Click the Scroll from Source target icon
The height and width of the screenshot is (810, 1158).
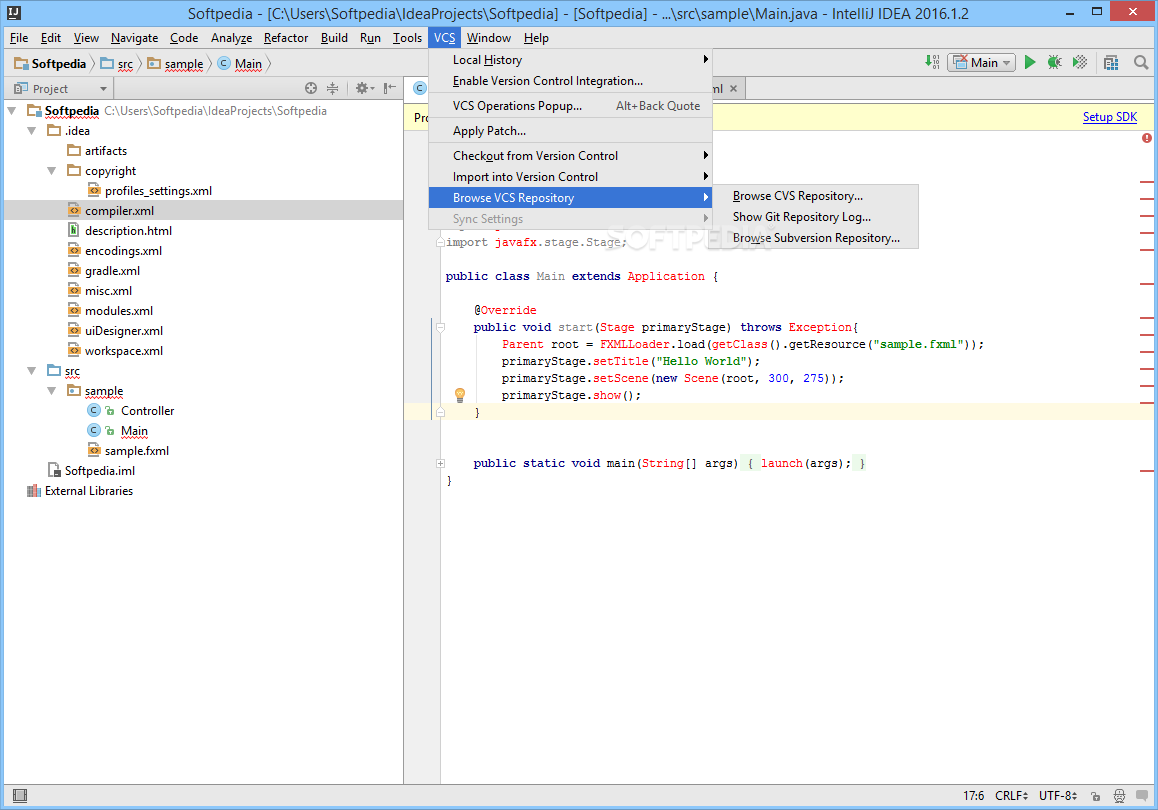tap(311, 89)
